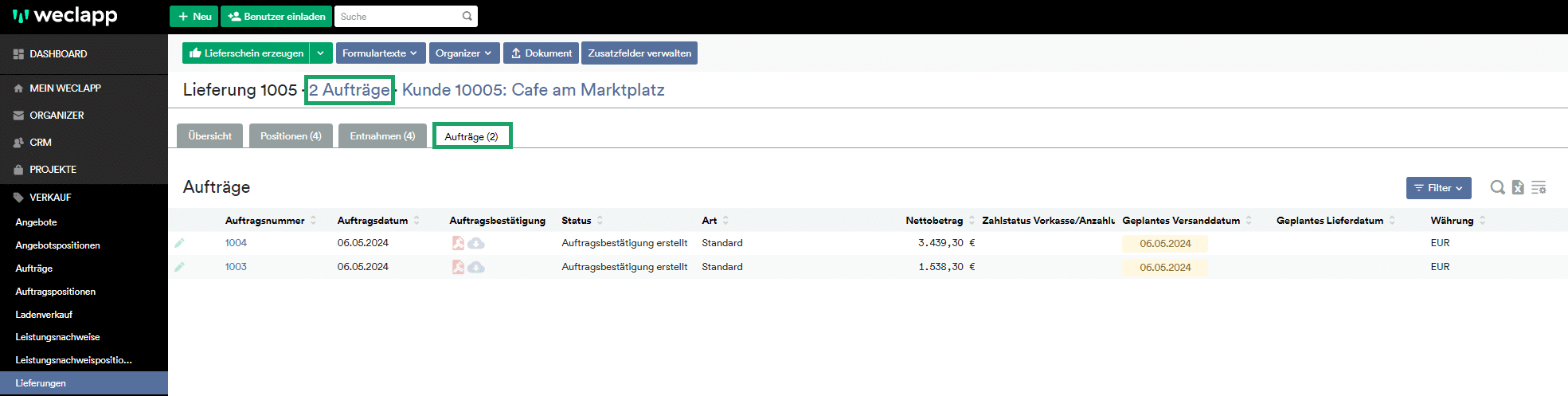The image size is (1568, 396).
Task: Click the search icon in top bar
Action: [x=467, y=16]
